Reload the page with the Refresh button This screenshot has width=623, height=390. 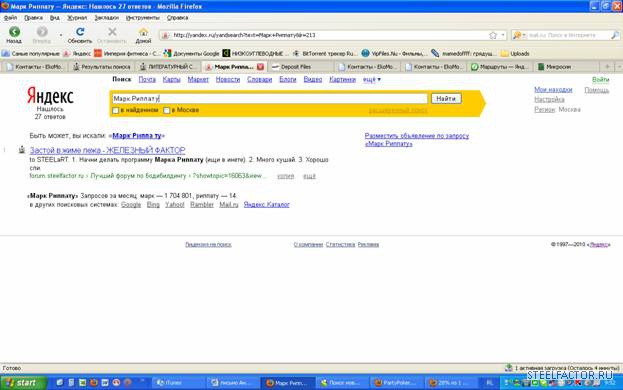(x=80, y=32)
